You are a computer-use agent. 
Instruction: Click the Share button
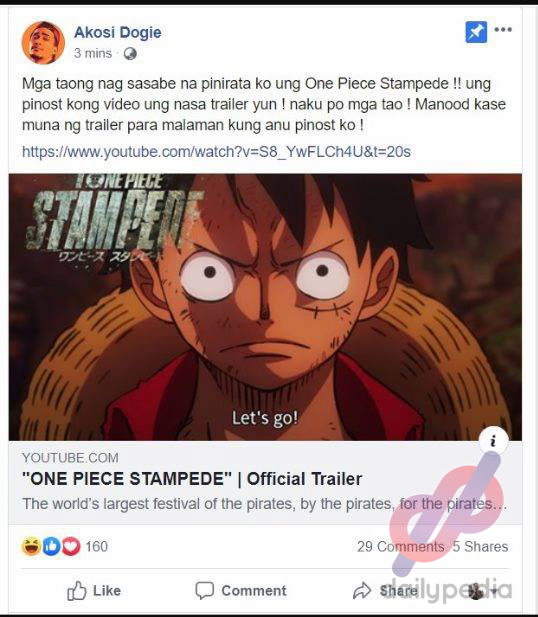click(385, 591)
